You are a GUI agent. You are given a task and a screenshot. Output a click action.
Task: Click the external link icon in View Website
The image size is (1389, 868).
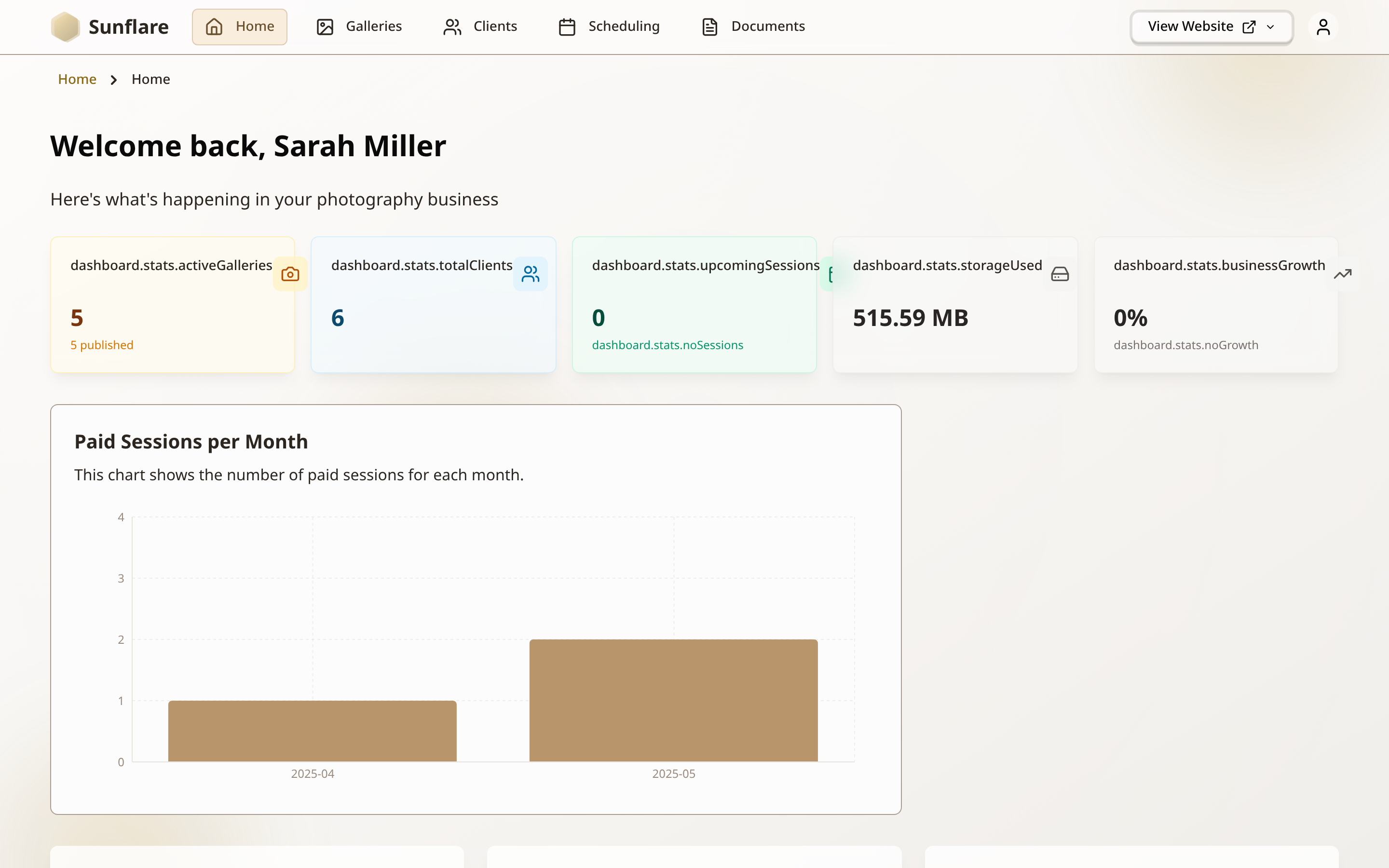coord(1248,27)
